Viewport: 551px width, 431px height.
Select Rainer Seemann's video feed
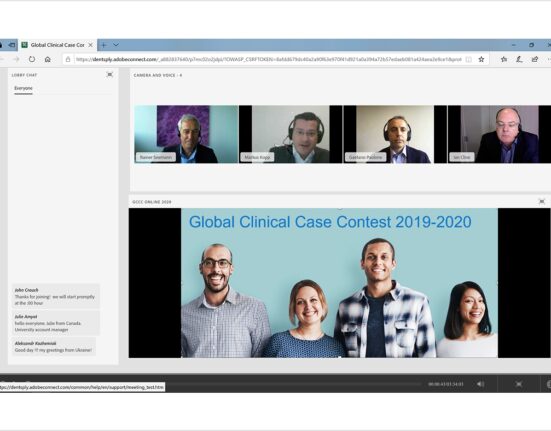[x=186, y=134]
